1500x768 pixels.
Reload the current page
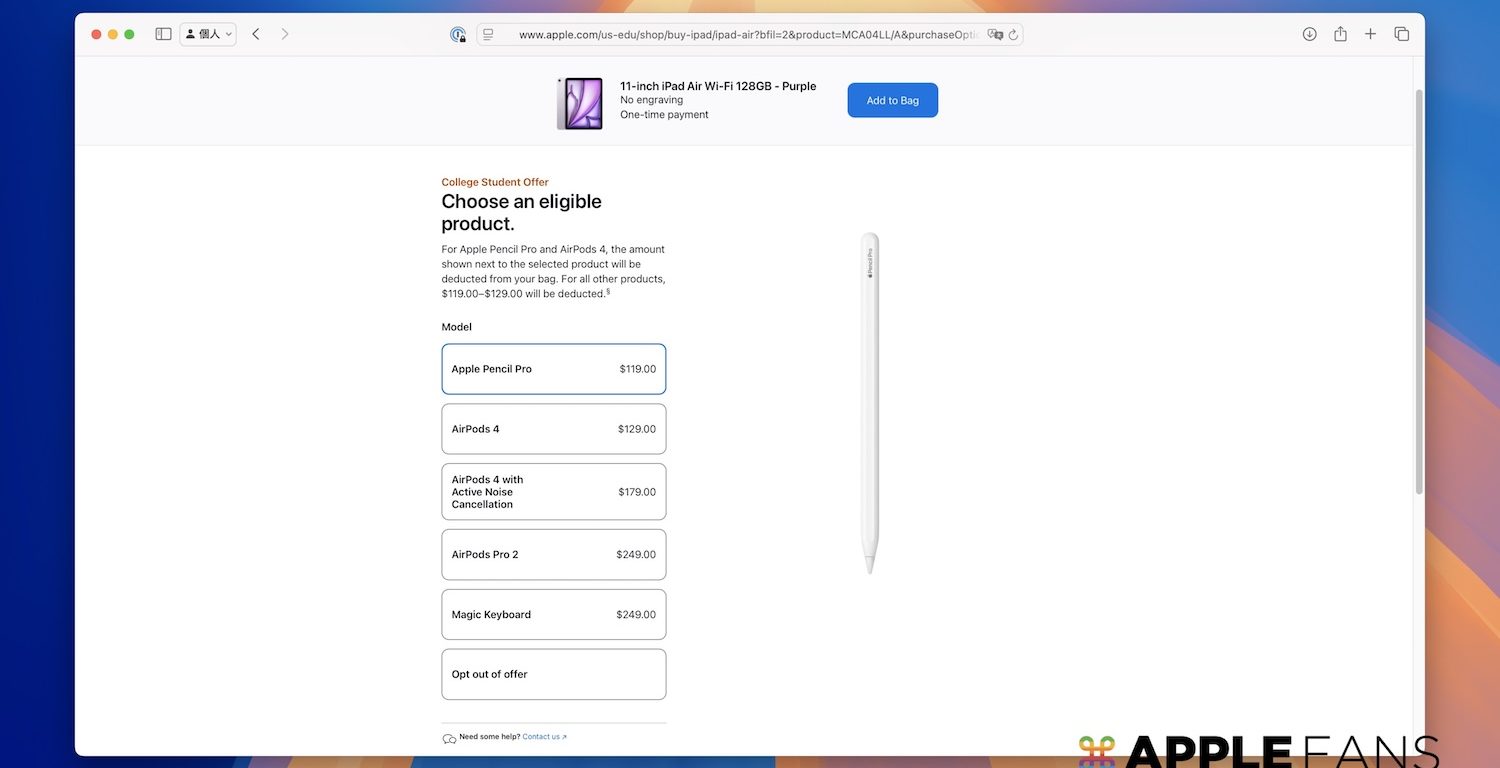click(1013, 34)
